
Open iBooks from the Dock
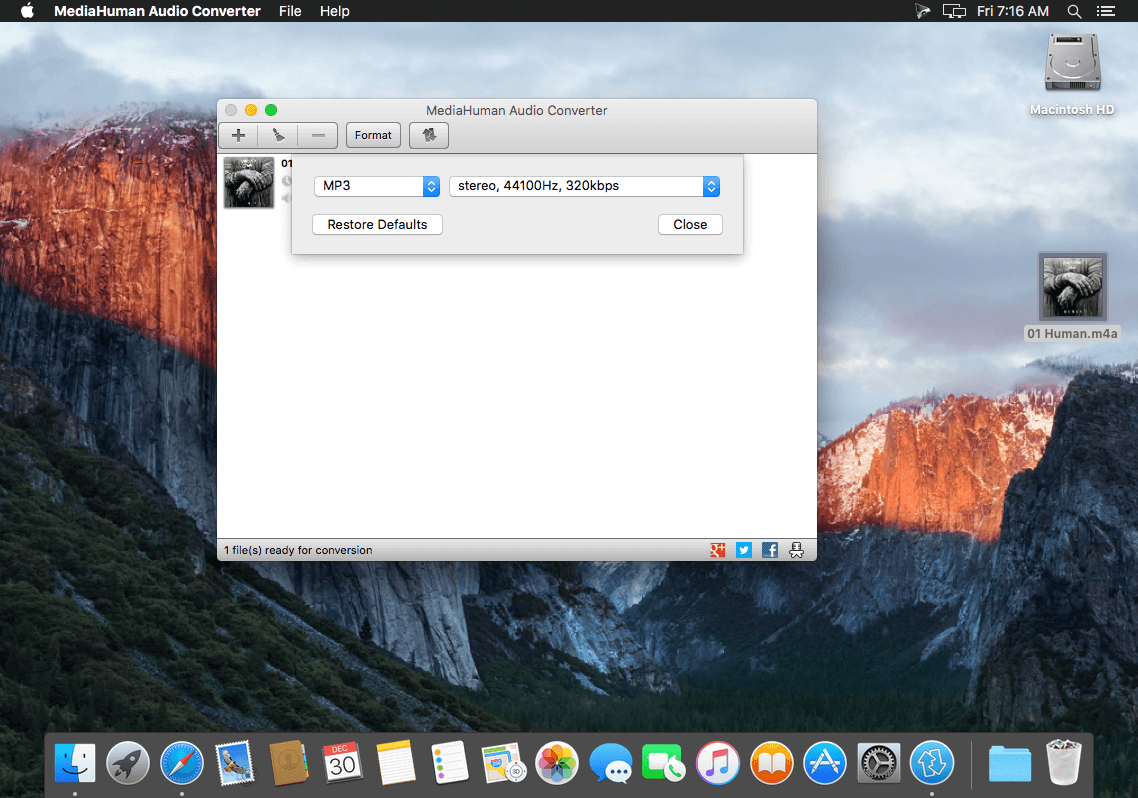(x=771, y=763)
